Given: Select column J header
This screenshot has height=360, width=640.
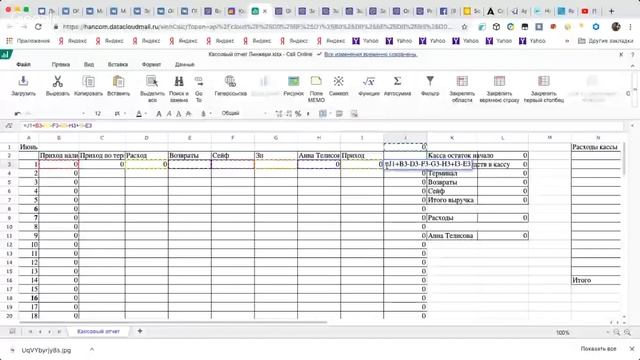Looking at the screenshot, I should (x=405, y=138).
